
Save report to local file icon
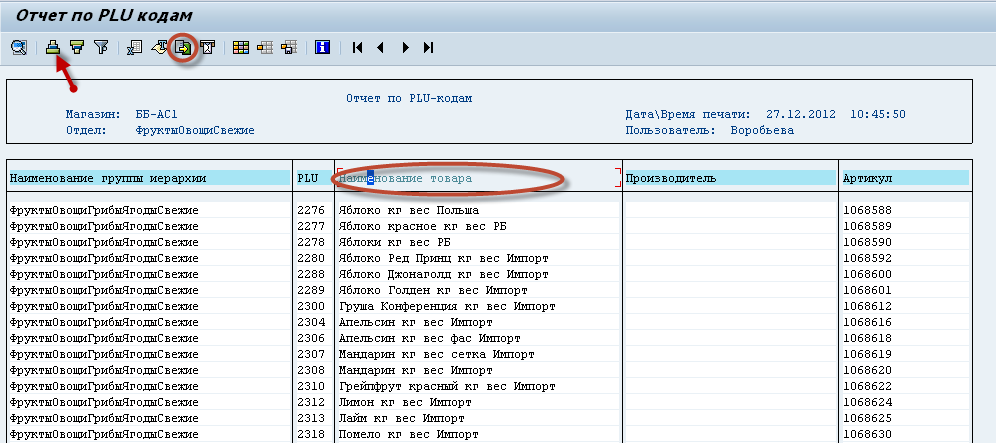[x=183, y=48]
